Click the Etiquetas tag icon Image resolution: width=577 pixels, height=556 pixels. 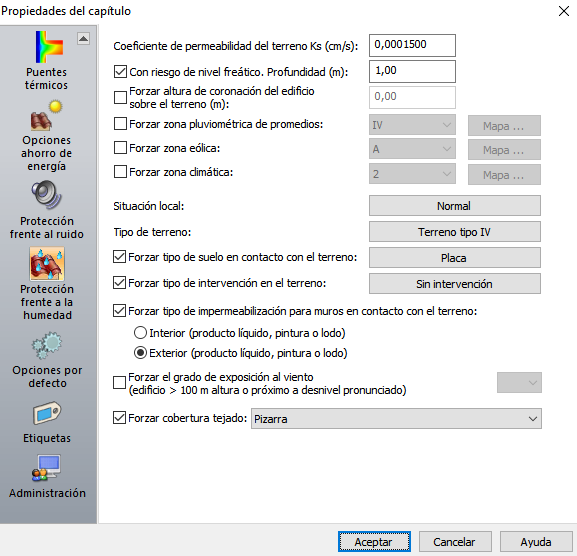47,413
